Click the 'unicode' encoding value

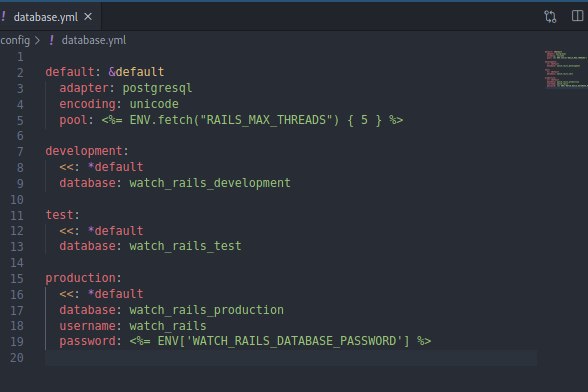[154, 104]
